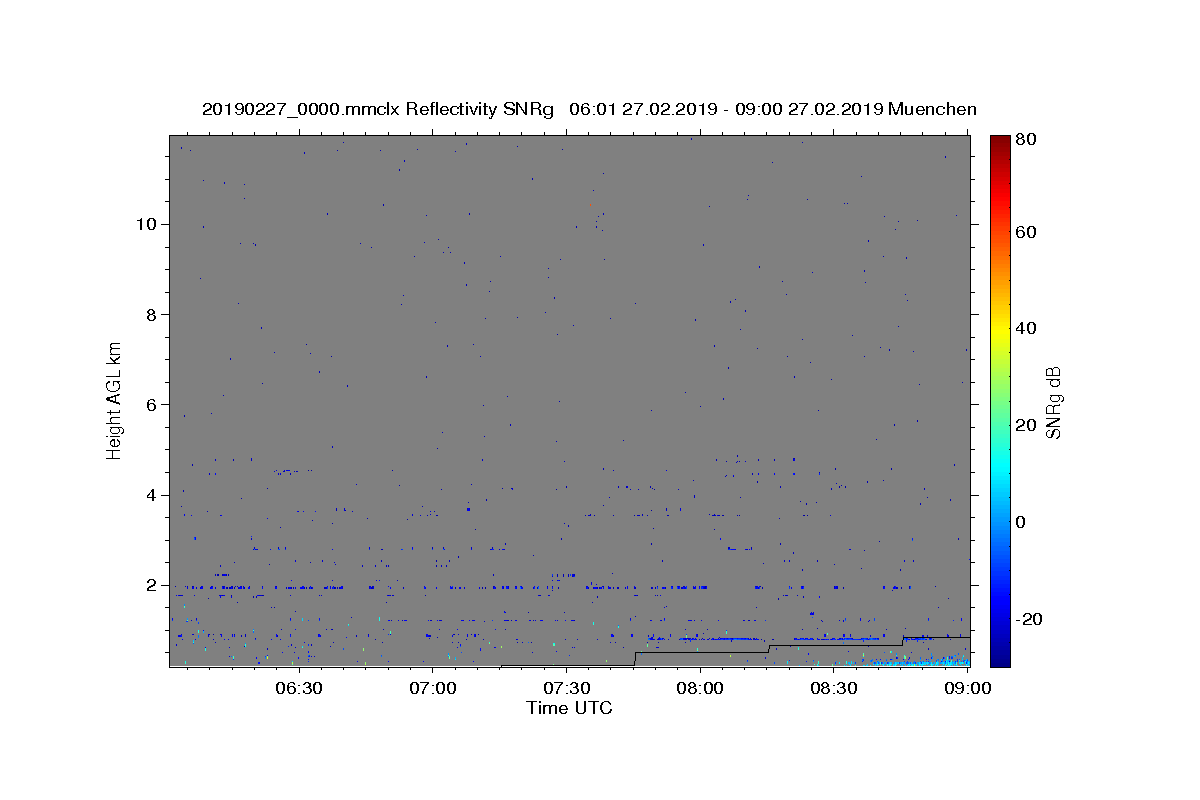Click the height tick label 10

[149, 224]
